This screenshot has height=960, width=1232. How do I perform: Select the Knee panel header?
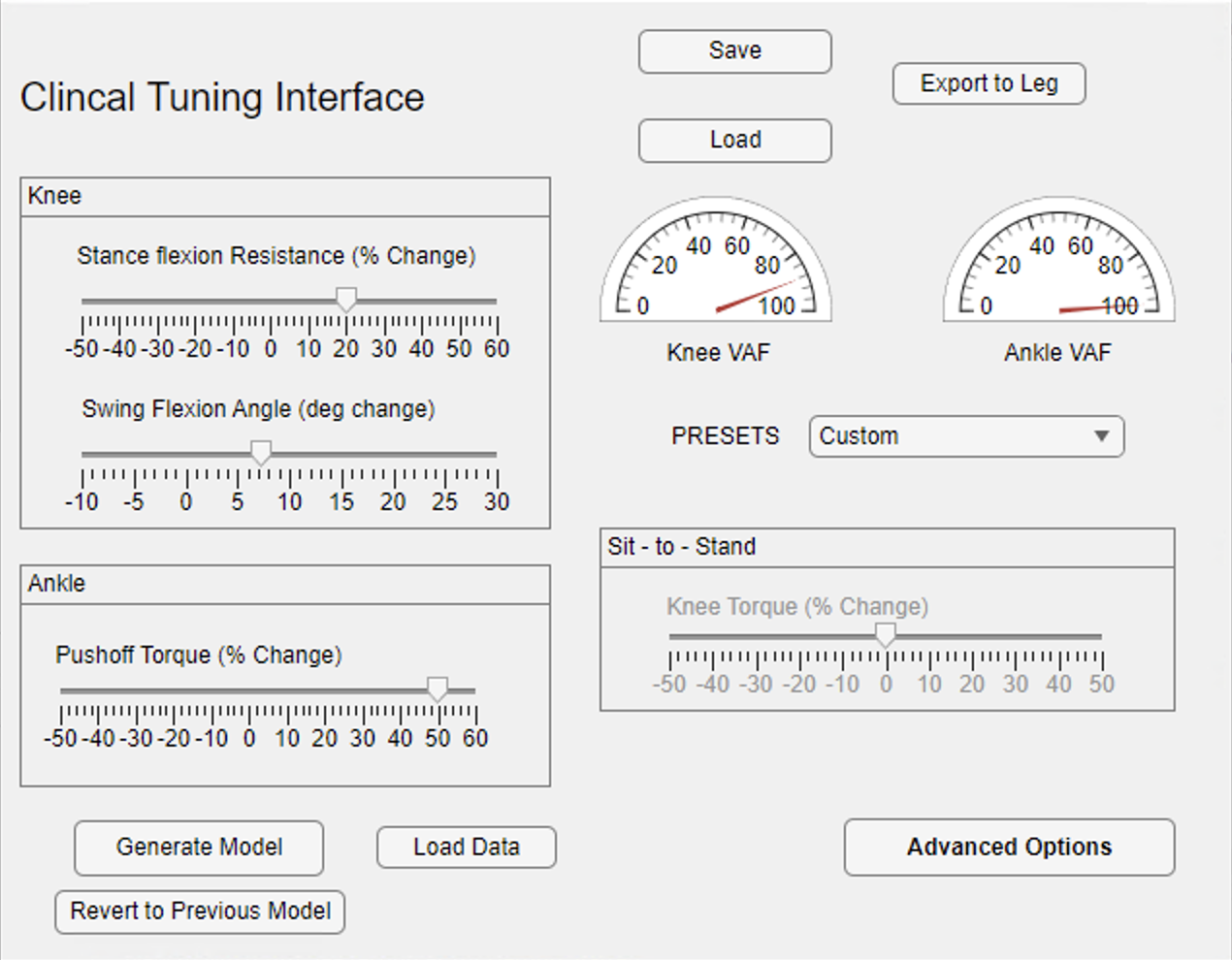[54, 196]
